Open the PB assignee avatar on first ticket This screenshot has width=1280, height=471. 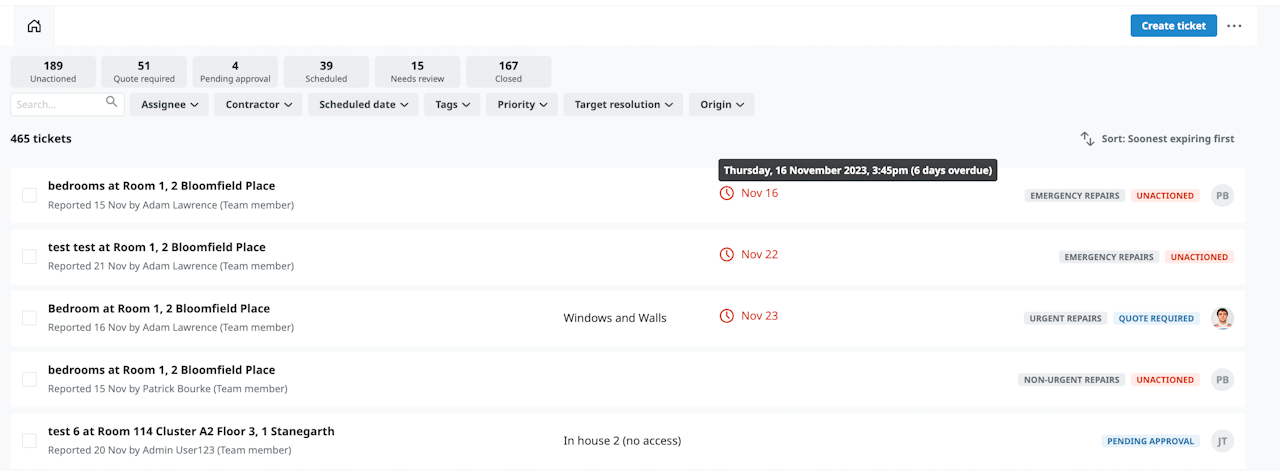pyautogui.click(x=1222, y=195)
